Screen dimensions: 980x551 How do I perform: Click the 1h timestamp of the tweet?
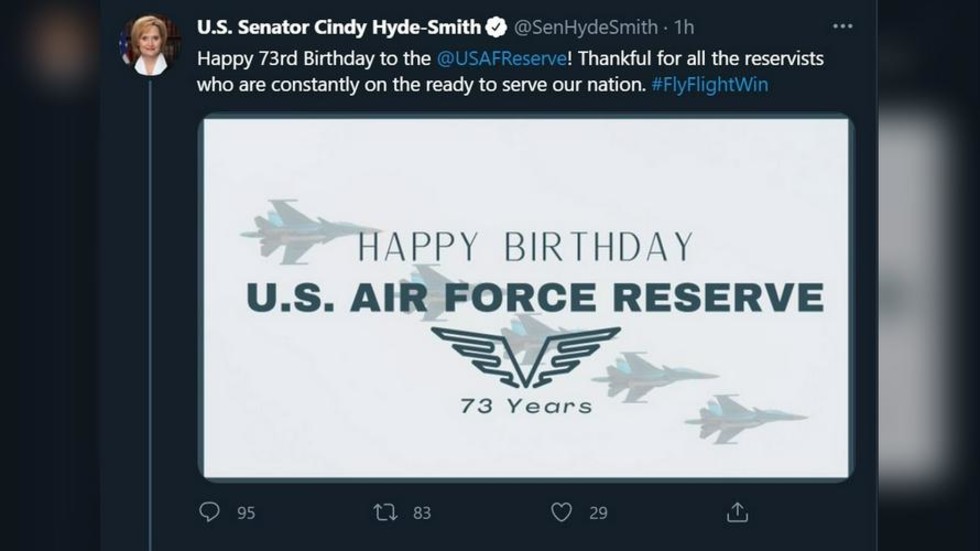(685, 27)
